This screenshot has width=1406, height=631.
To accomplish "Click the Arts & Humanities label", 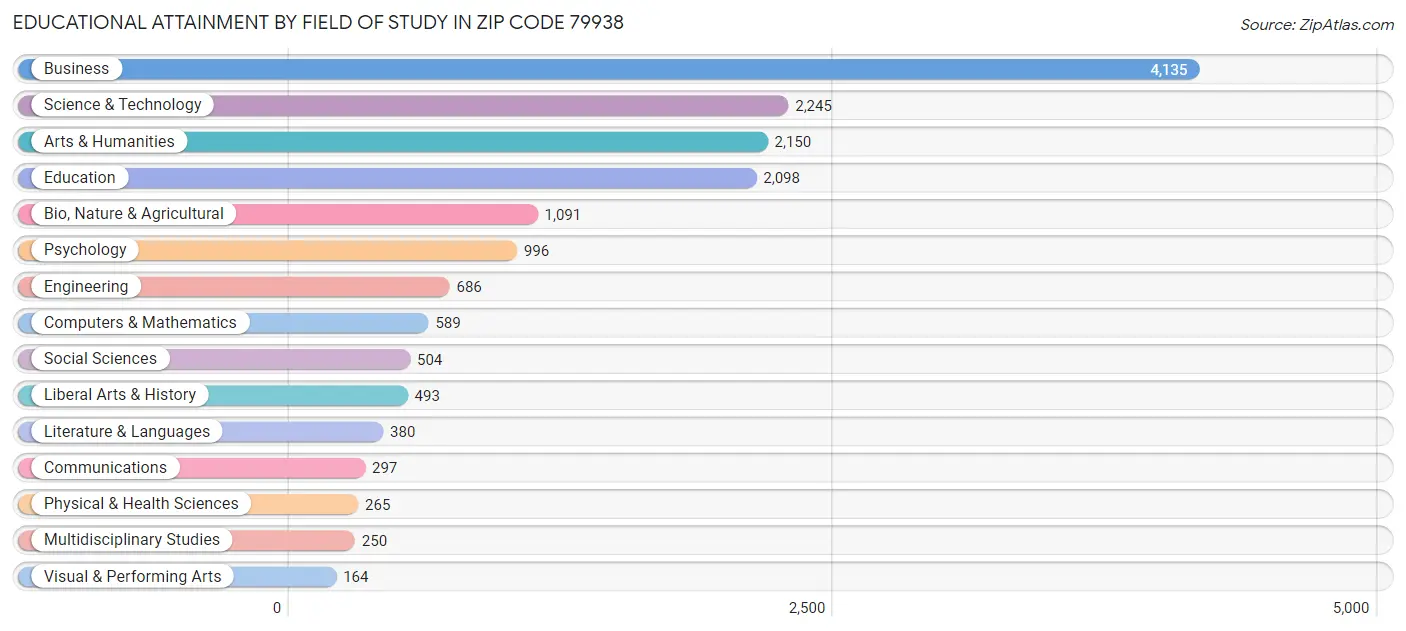I will coord(109,142).
